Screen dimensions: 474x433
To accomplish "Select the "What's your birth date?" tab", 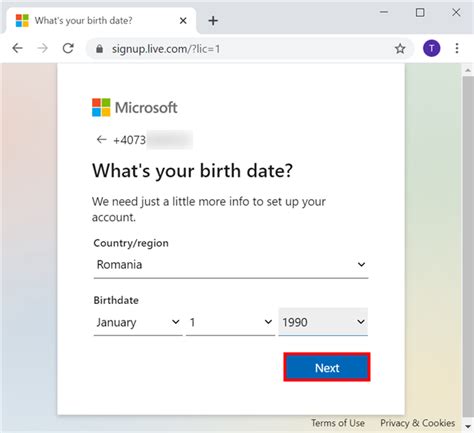I will pos(101,21).
